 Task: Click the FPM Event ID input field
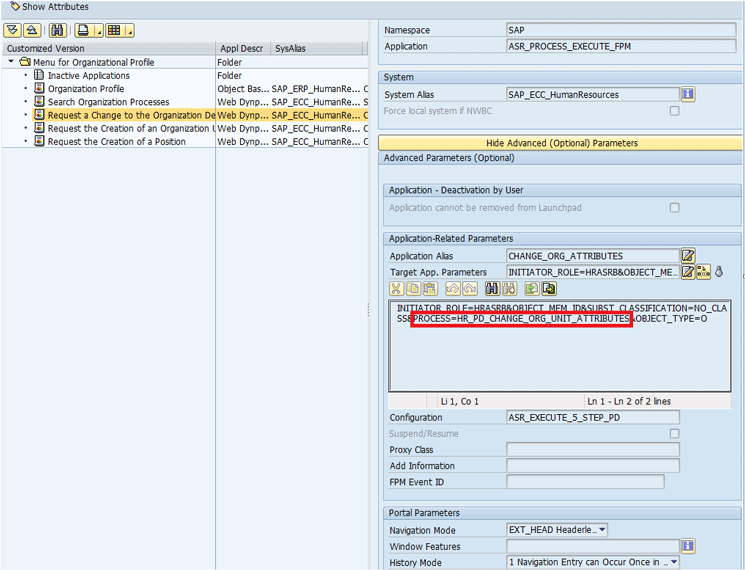tap(585, 482)
